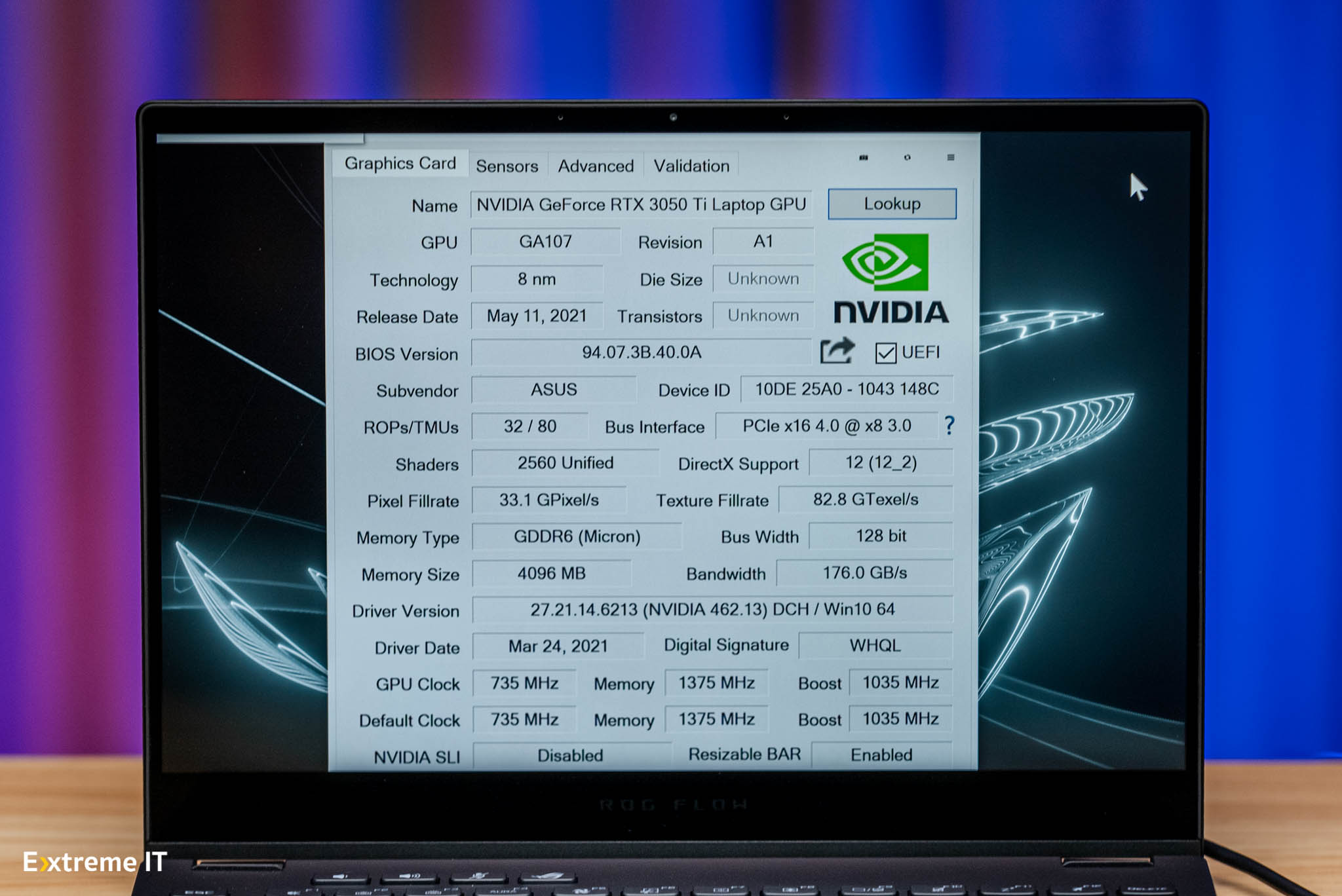Click the Bus Interface question mark
1342x896 pixels.
click(x=949, y=426)
